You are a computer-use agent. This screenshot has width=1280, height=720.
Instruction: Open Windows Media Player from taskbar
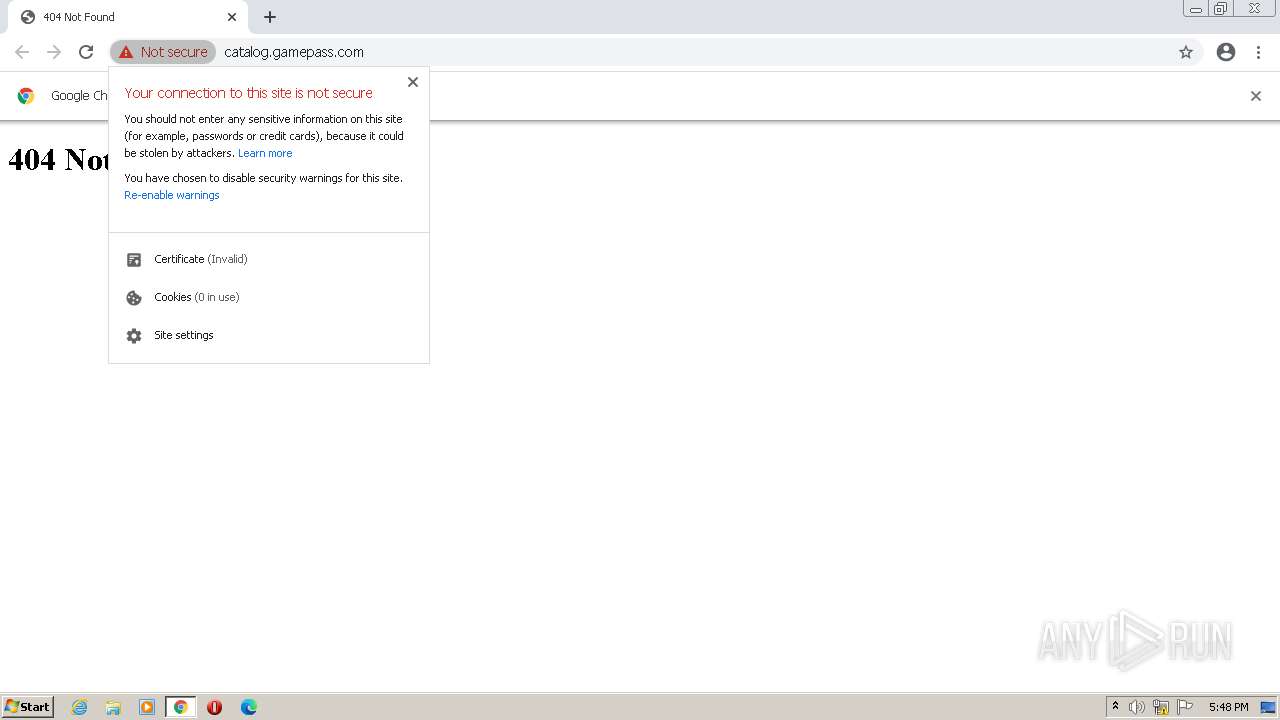tap(147, 707)
